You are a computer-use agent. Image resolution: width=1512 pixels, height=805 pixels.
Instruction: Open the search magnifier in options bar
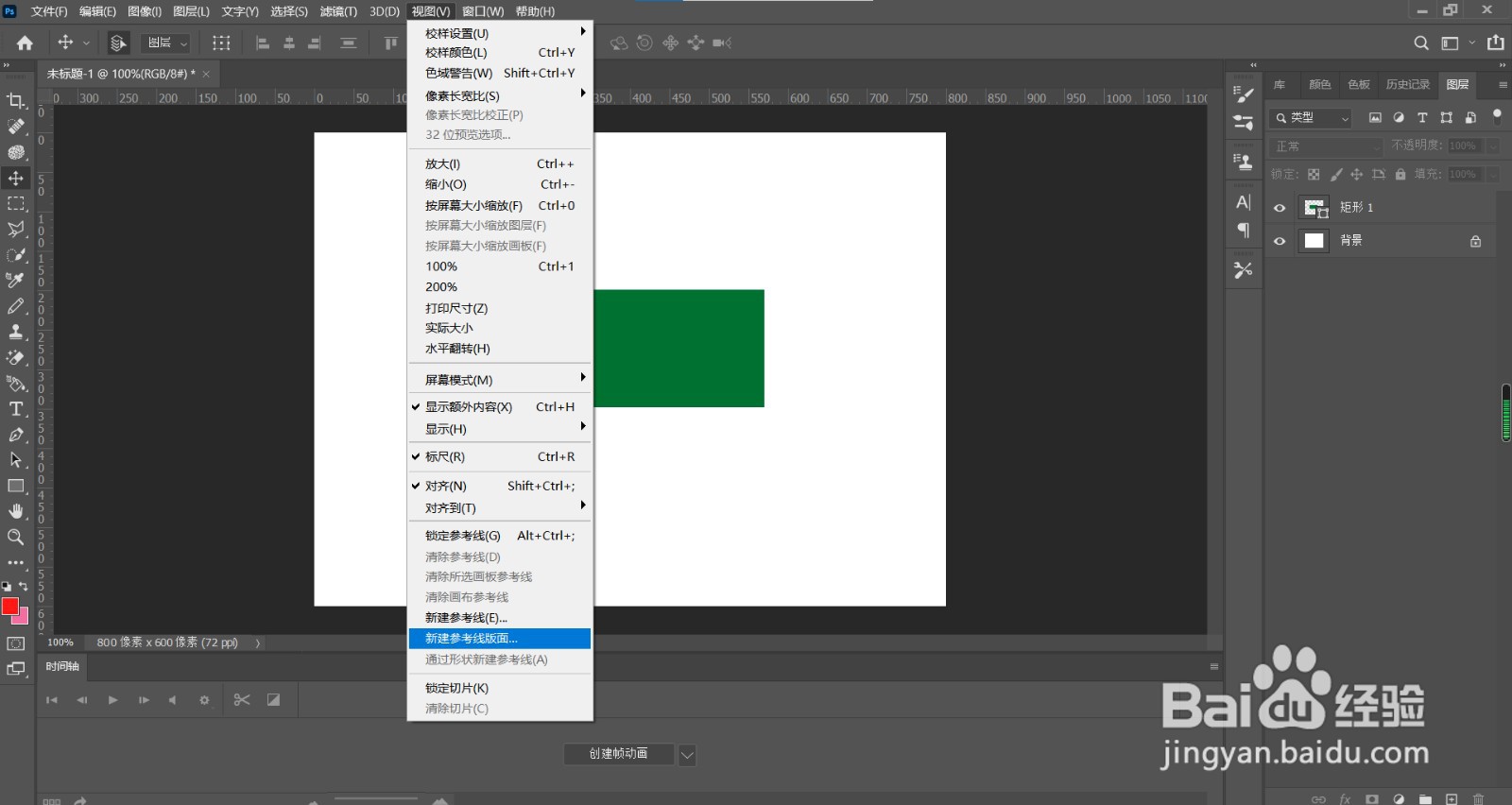tap(1421, 43)
